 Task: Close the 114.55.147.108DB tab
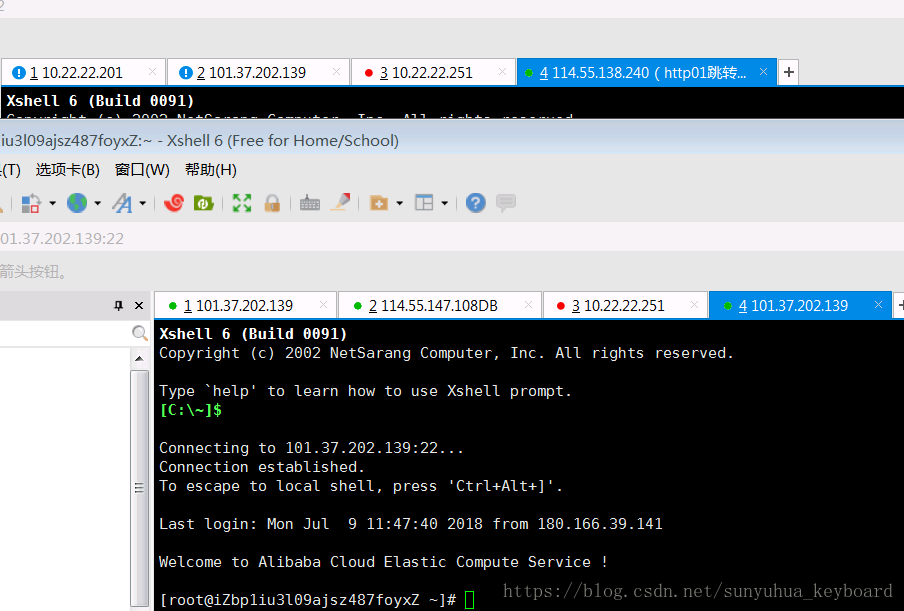528,305
